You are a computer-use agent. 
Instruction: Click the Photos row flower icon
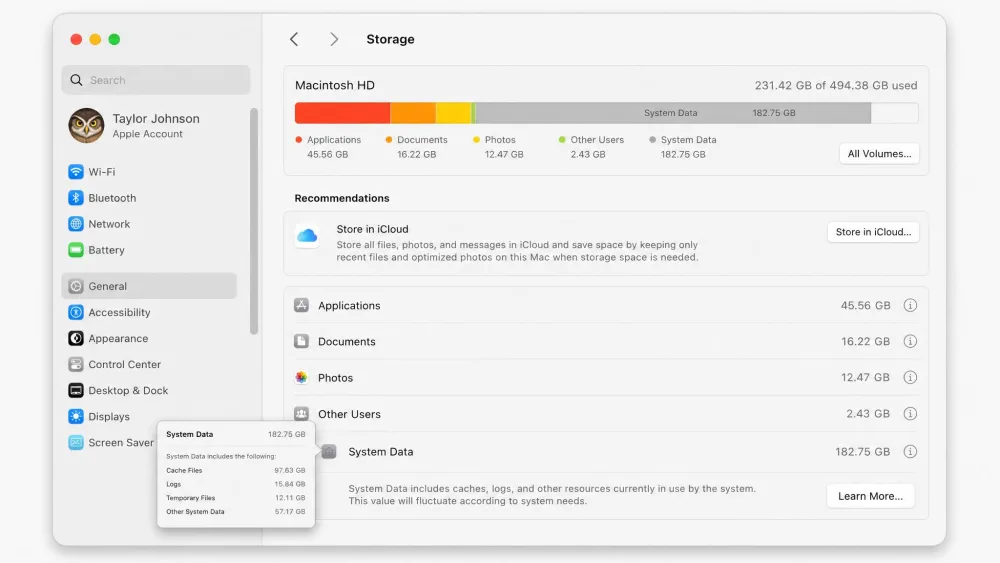(x=301, y=377)
